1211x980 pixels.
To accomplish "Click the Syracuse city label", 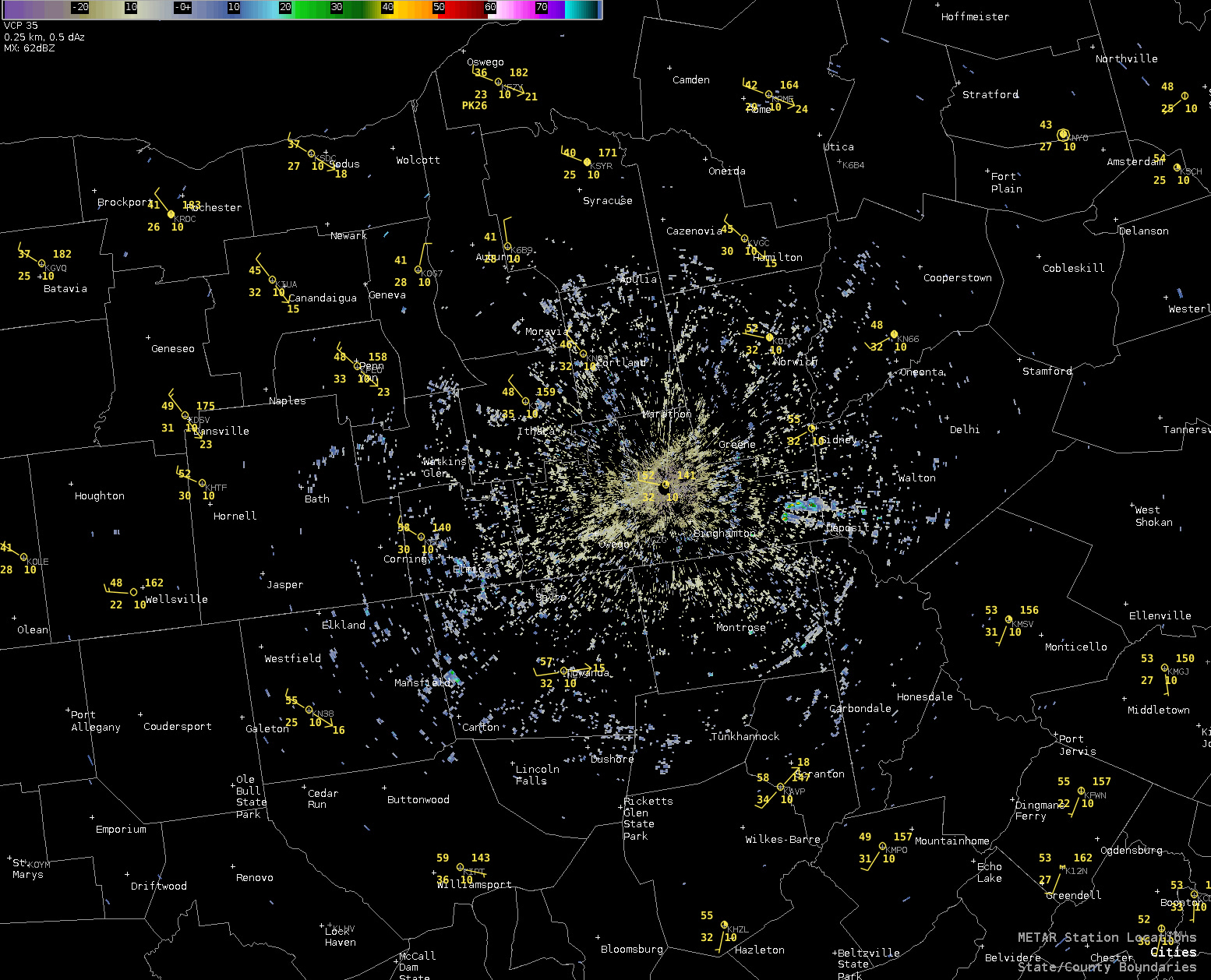I will point(608,201).
